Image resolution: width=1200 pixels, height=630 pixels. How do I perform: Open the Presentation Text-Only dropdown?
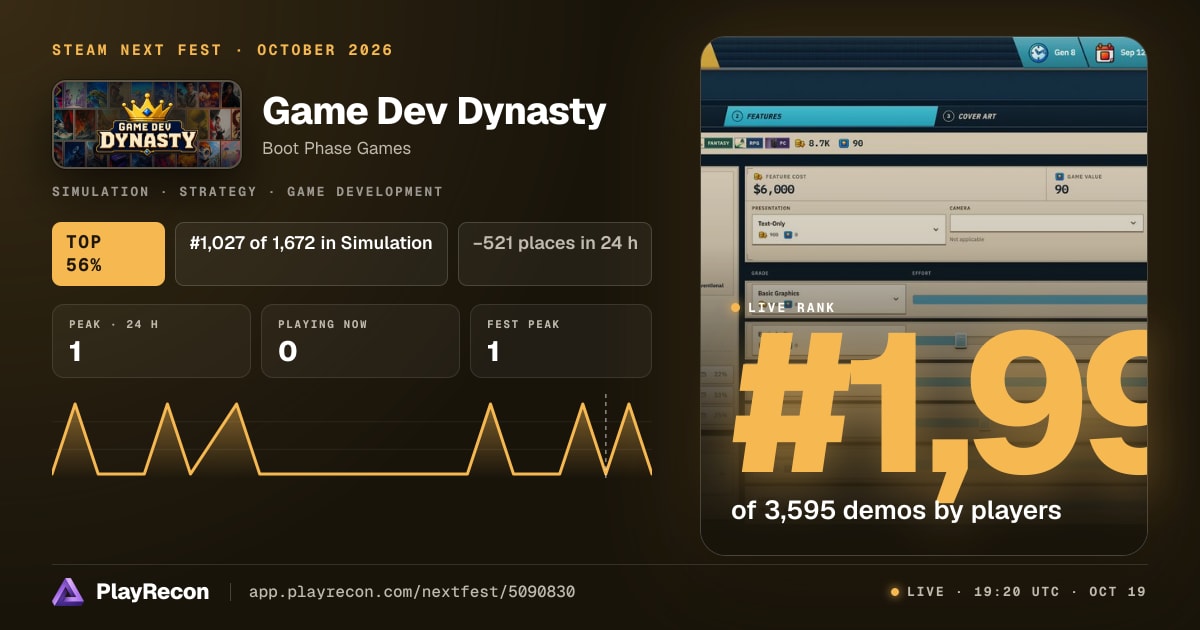[x=848, y=229]
